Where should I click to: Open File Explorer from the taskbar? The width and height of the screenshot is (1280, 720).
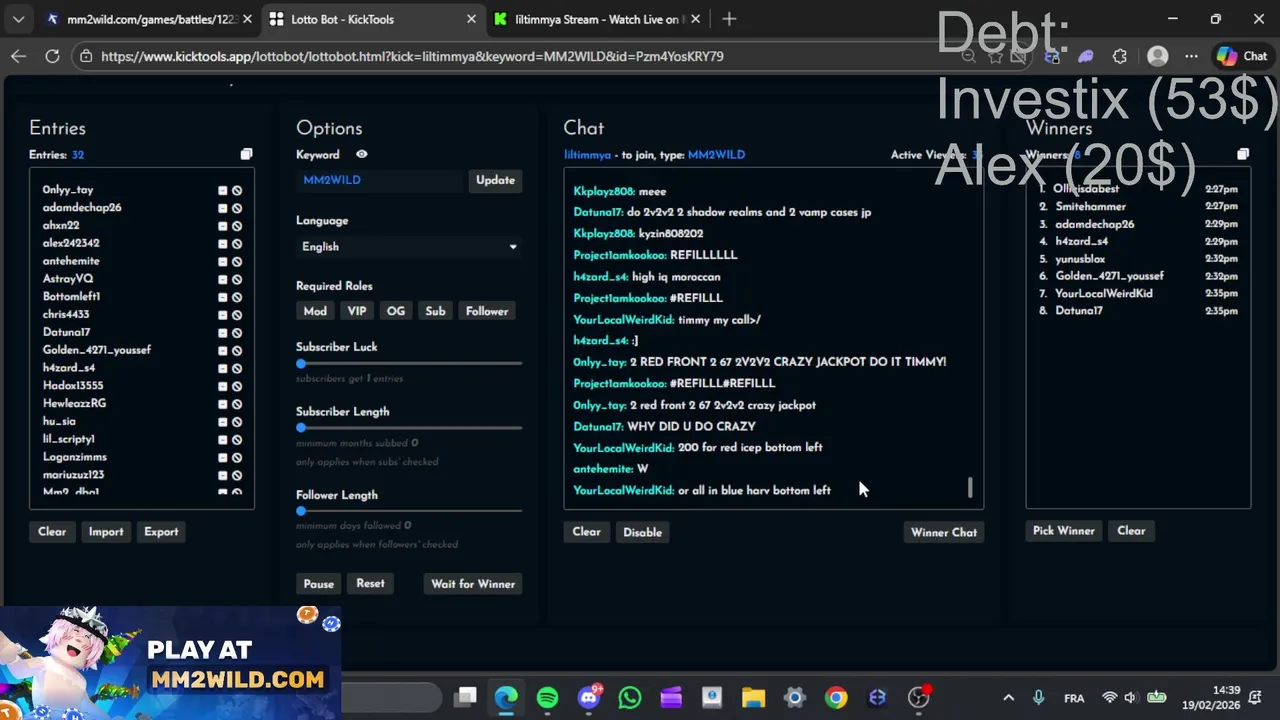753,698
